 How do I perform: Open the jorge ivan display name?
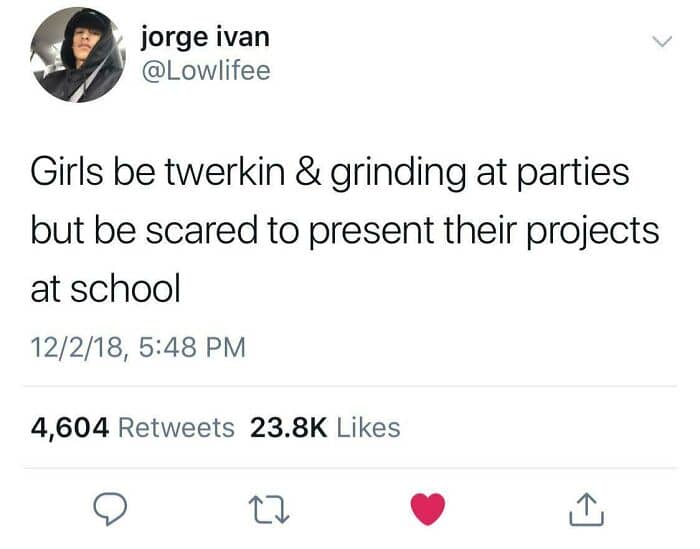coord(205,37)
